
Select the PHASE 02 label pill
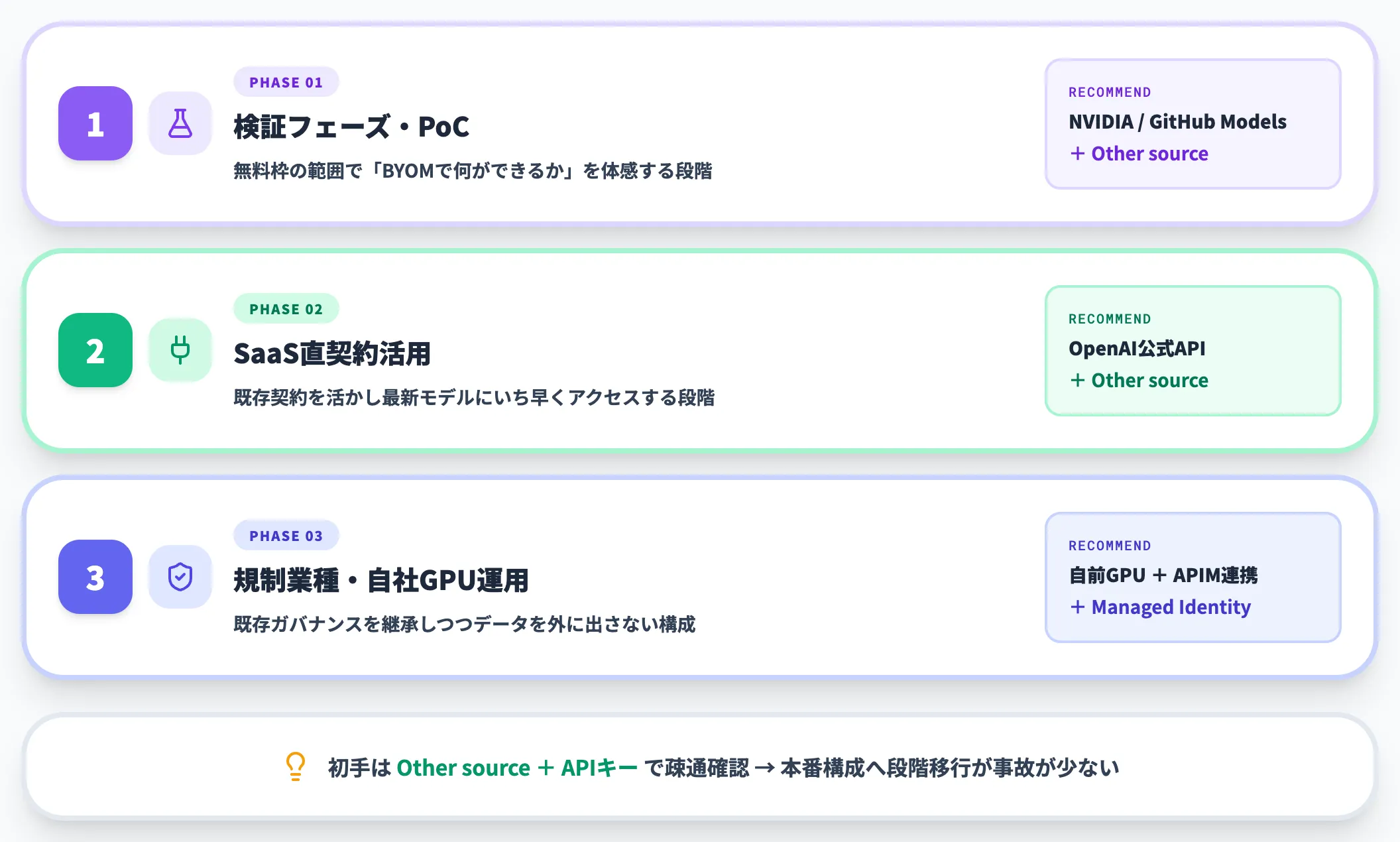click(286, 309)
